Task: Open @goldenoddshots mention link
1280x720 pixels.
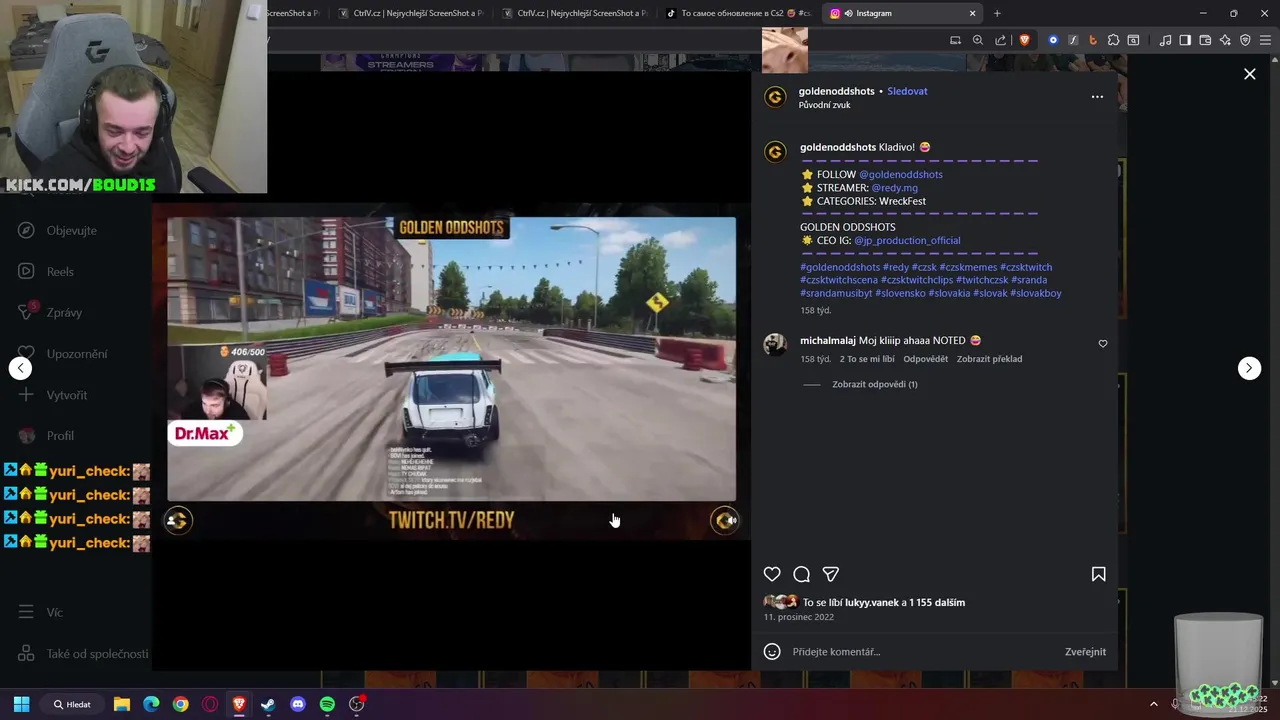Action: click(x=900, y=174)
